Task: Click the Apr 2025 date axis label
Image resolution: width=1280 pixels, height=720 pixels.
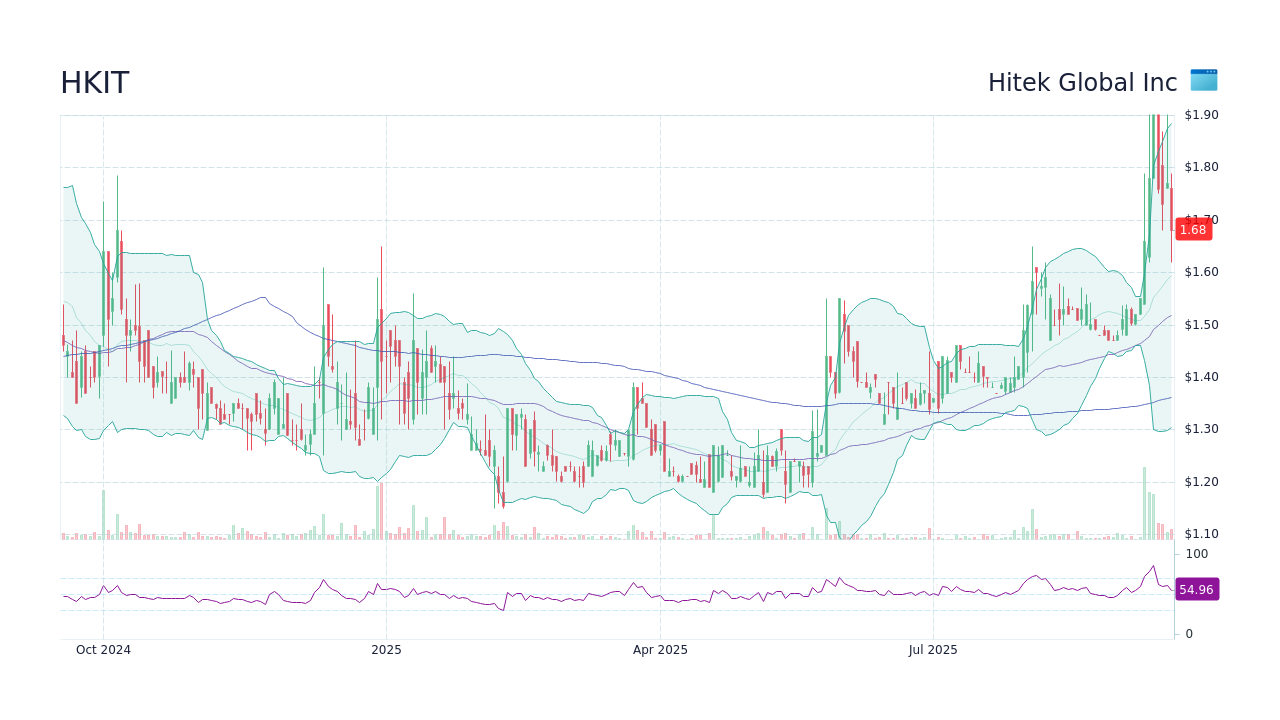Action: click(660, 650)
